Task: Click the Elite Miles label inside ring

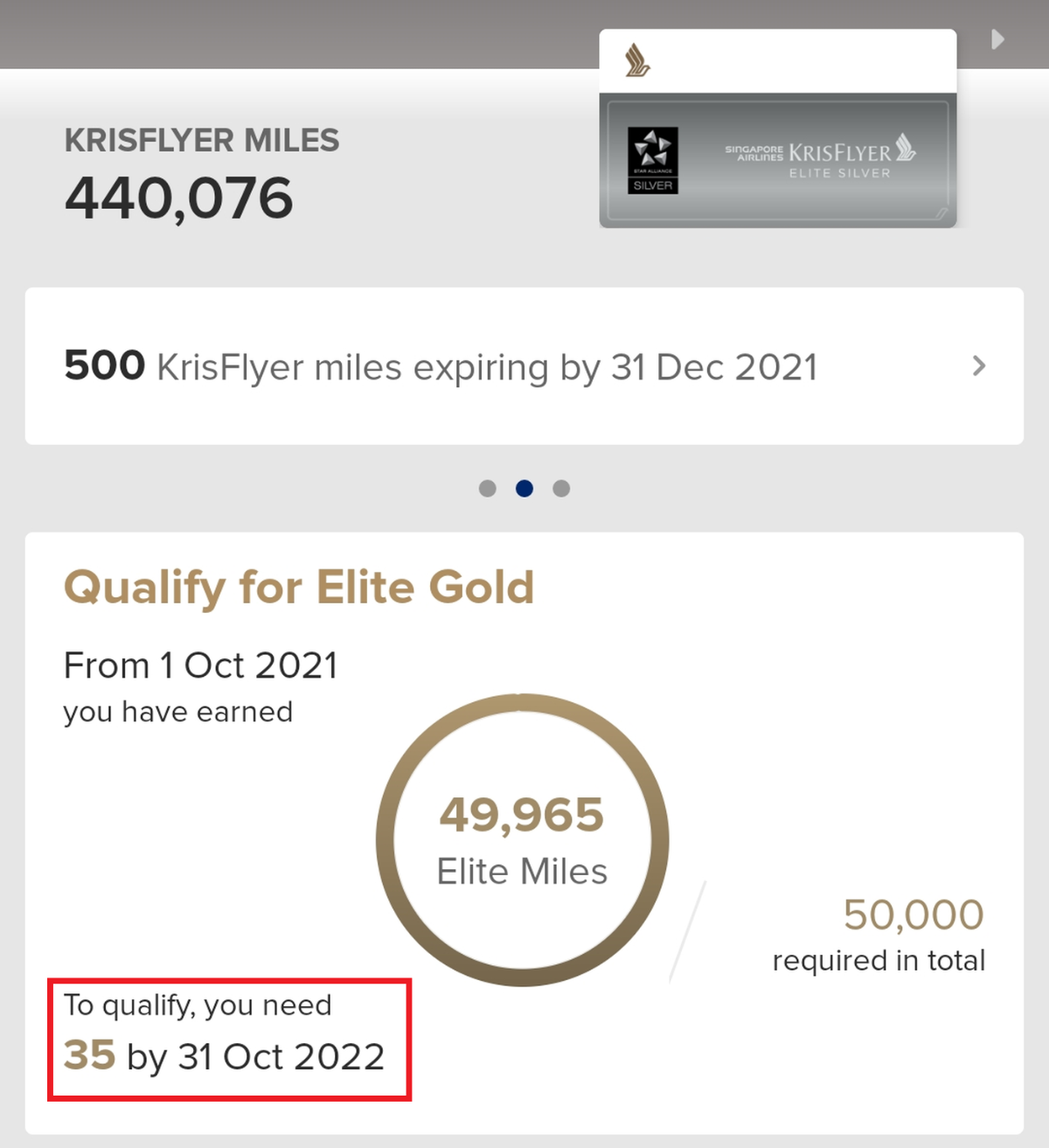Action: [522, 872]
